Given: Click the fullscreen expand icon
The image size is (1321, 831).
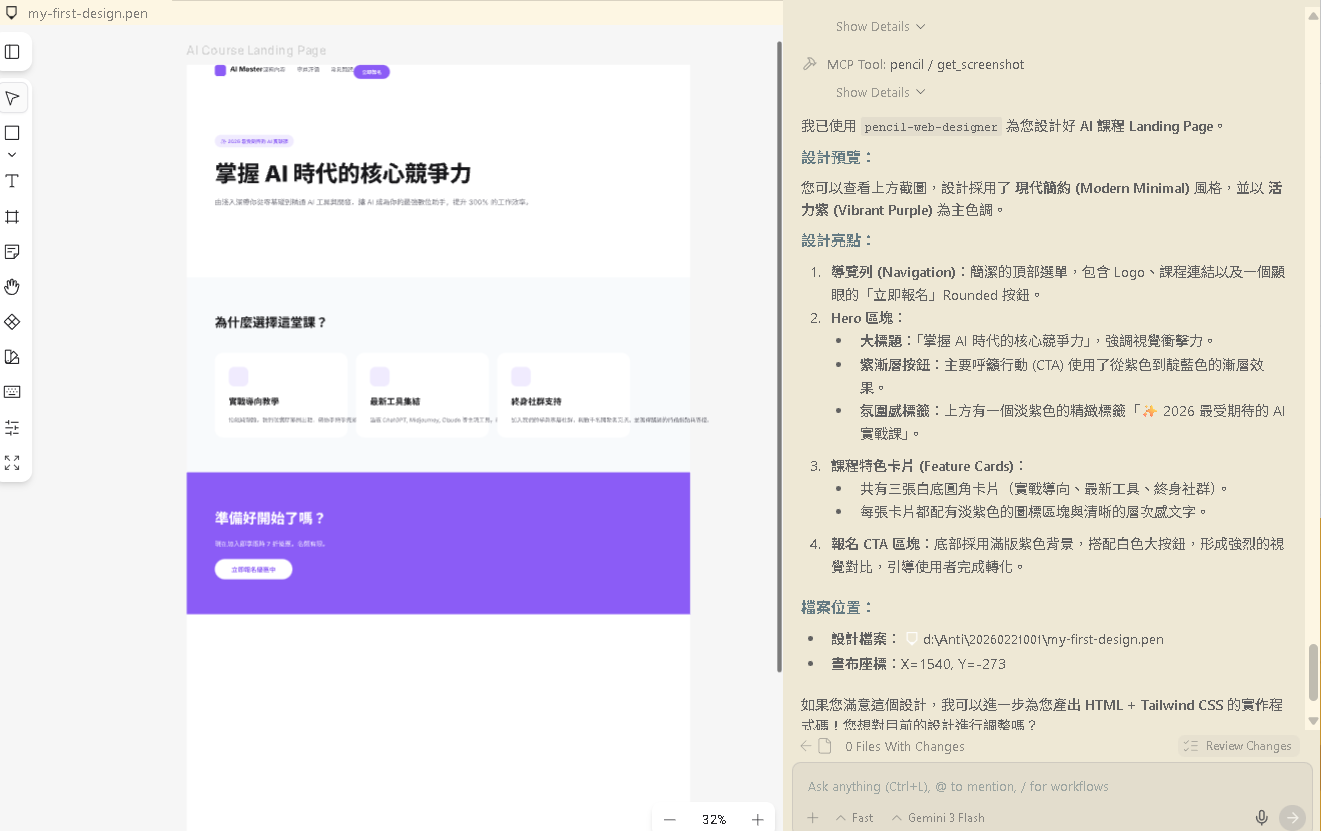Looking at the screenshot, I should coord(13,463).
